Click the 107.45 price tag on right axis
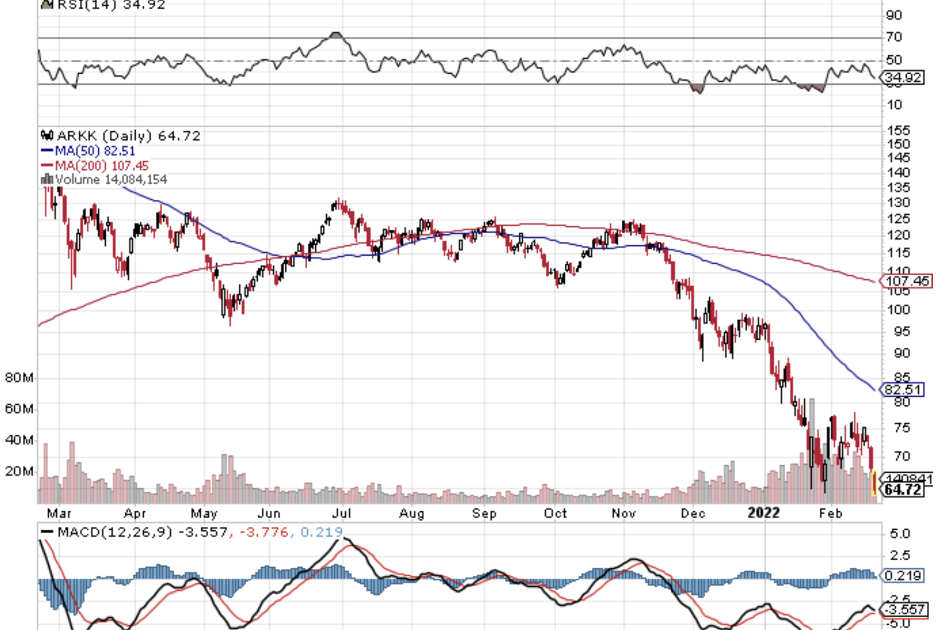Image resolution: width=936 pixels, height=630 pixels. [907, 282]
